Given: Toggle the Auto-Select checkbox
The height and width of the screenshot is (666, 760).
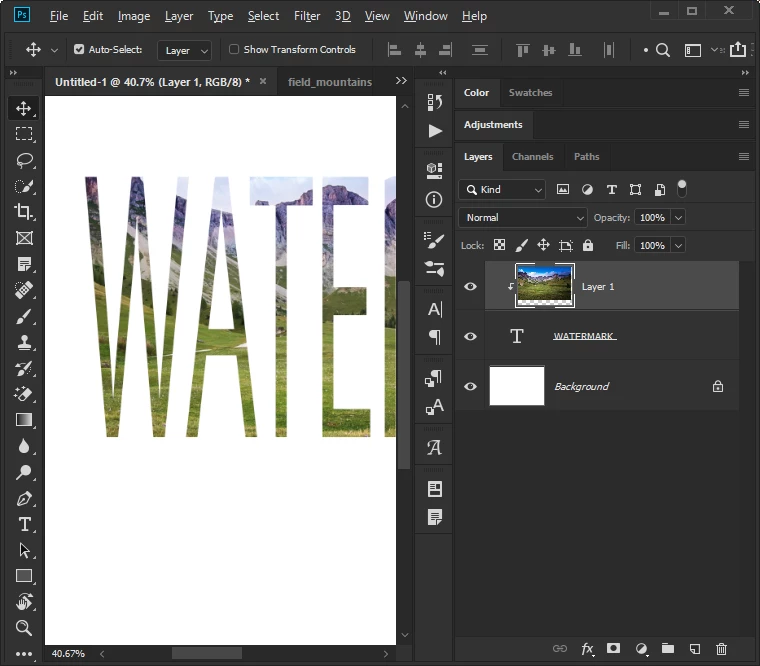Looking at the screenshot, I should (79, 49).
